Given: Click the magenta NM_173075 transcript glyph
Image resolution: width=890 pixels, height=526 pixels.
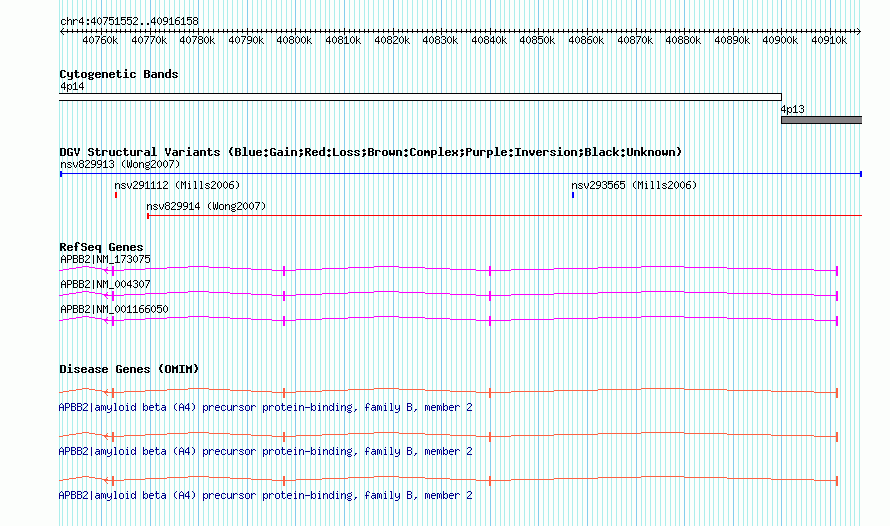Looking at the screenshot, I should click(x=448, y=270).
